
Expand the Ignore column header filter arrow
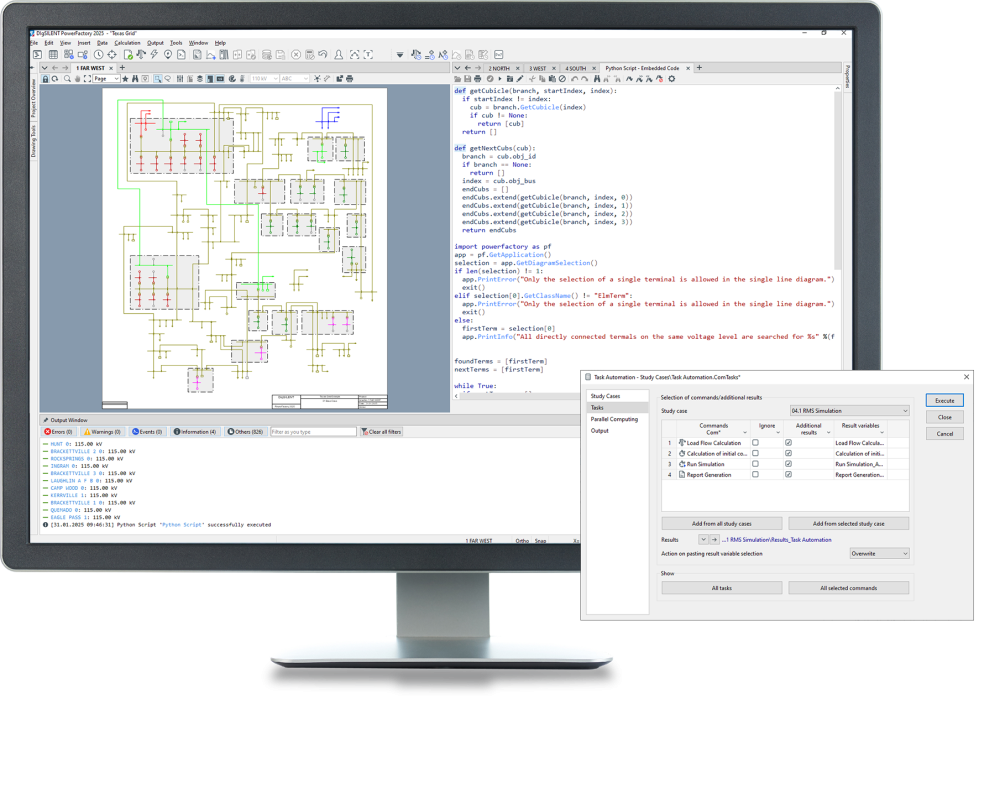click(778, 433)
